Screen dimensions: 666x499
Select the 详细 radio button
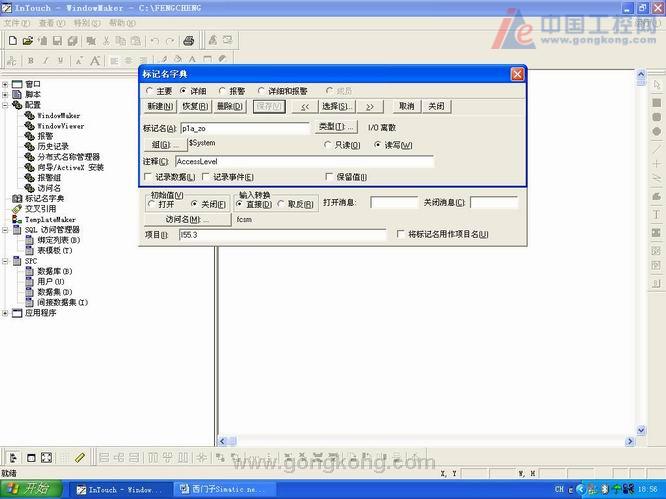click(x=183, y=91)
